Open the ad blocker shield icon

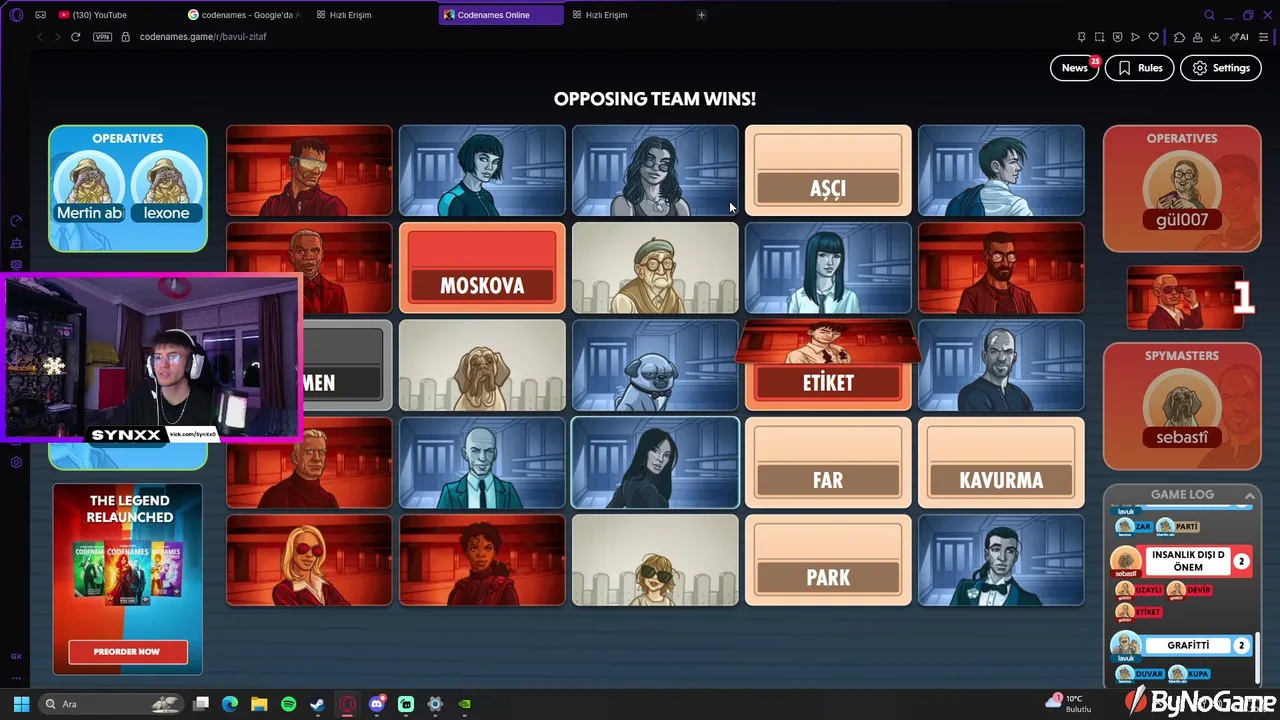pos(1117,37)
